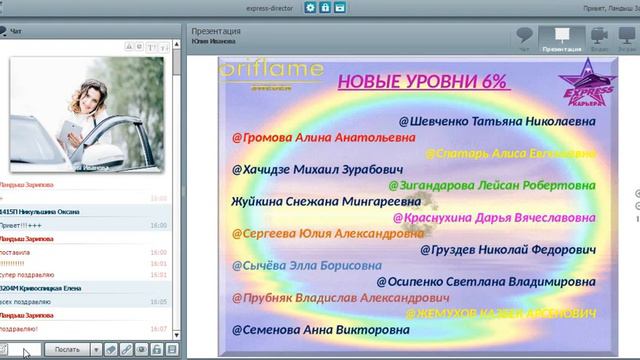Viewport: 640px width, 360px height.
Task: Click the smiley icon left of message field
Action: coord(3,349)
